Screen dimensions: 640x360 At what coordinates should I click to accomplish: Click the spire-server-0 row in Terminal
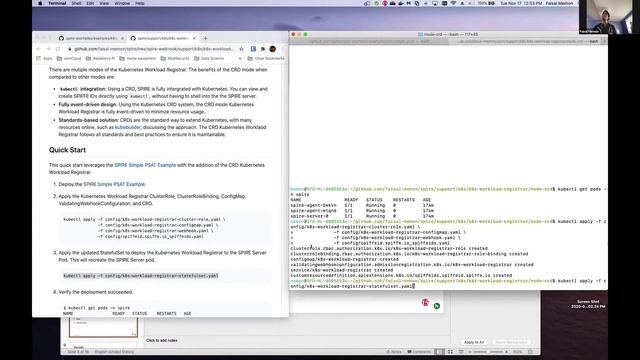[362, 216]
